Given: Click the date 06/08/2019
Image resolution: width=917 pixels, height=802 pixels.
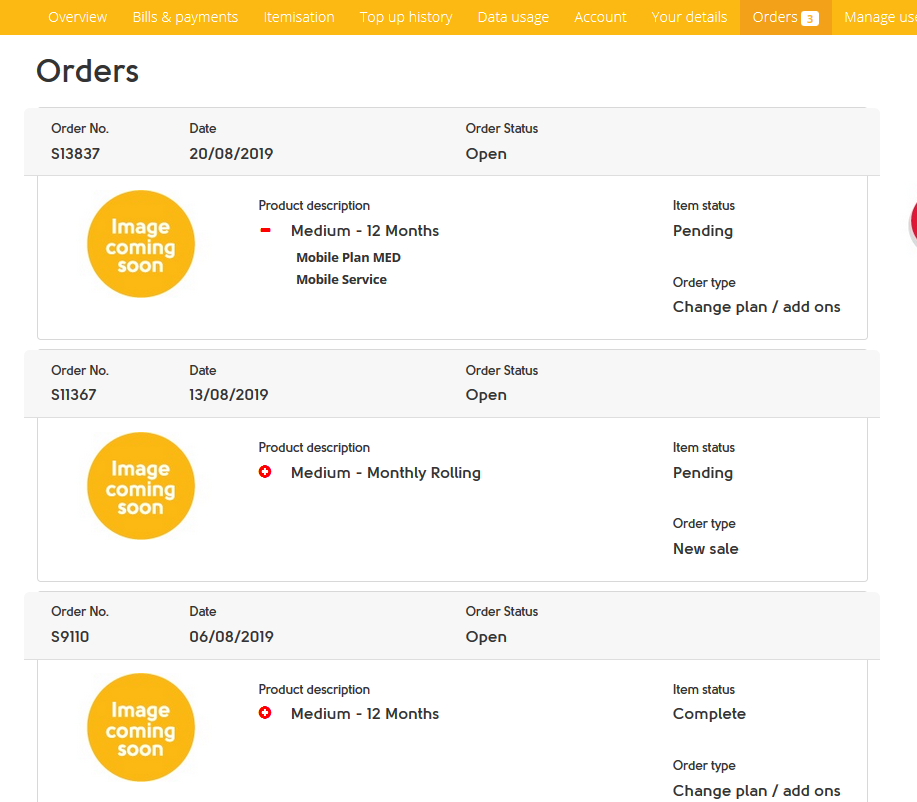Looking at the screenshot, I should [231, 636].
